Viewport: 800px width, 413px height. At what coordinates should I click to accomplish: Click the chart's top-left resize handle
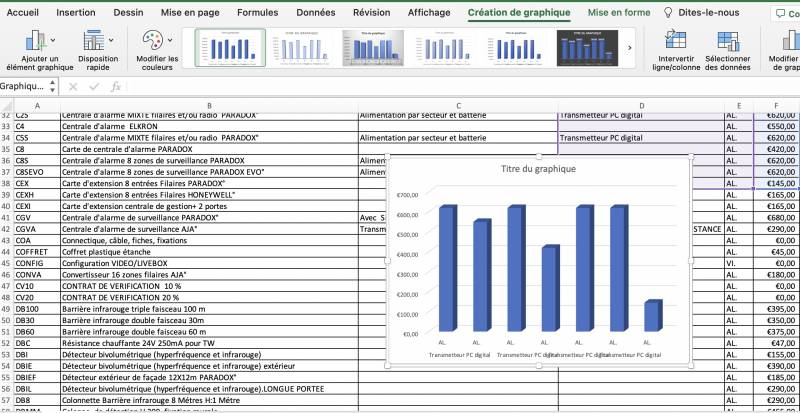point(388,156)
